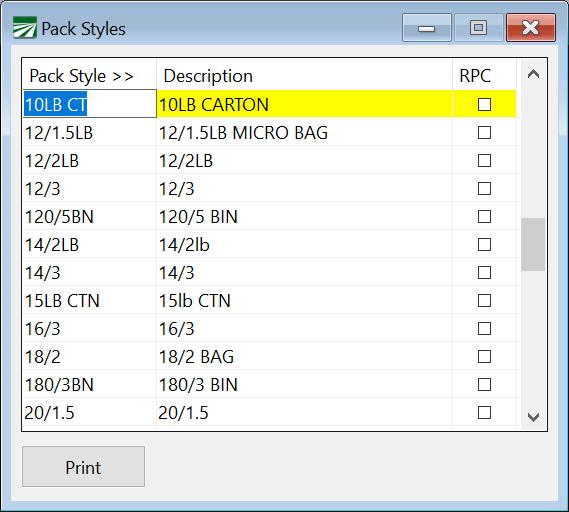Click the 10LB CT pack style input field
The image size is (569, 512).
click(x=90, y=104)
